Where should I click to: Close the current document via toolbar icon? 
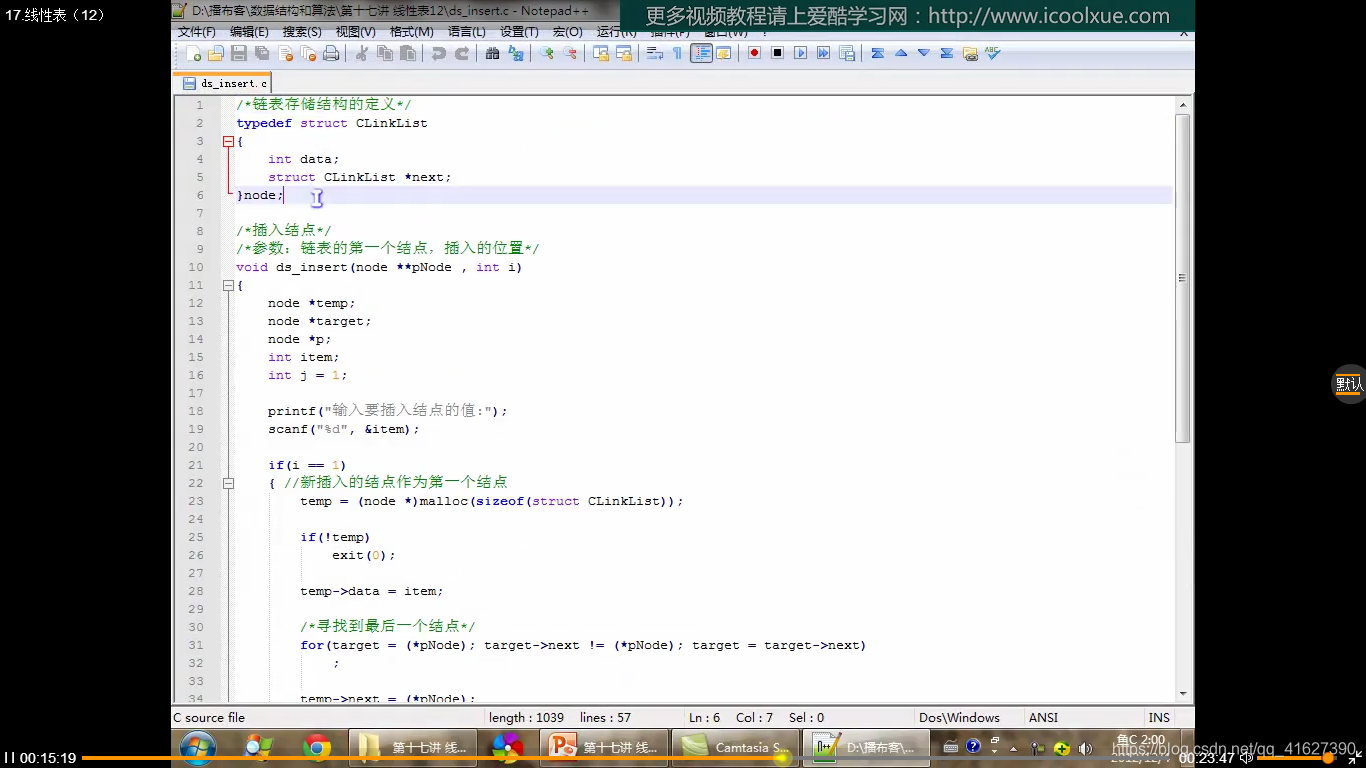(x=285, y=53)
